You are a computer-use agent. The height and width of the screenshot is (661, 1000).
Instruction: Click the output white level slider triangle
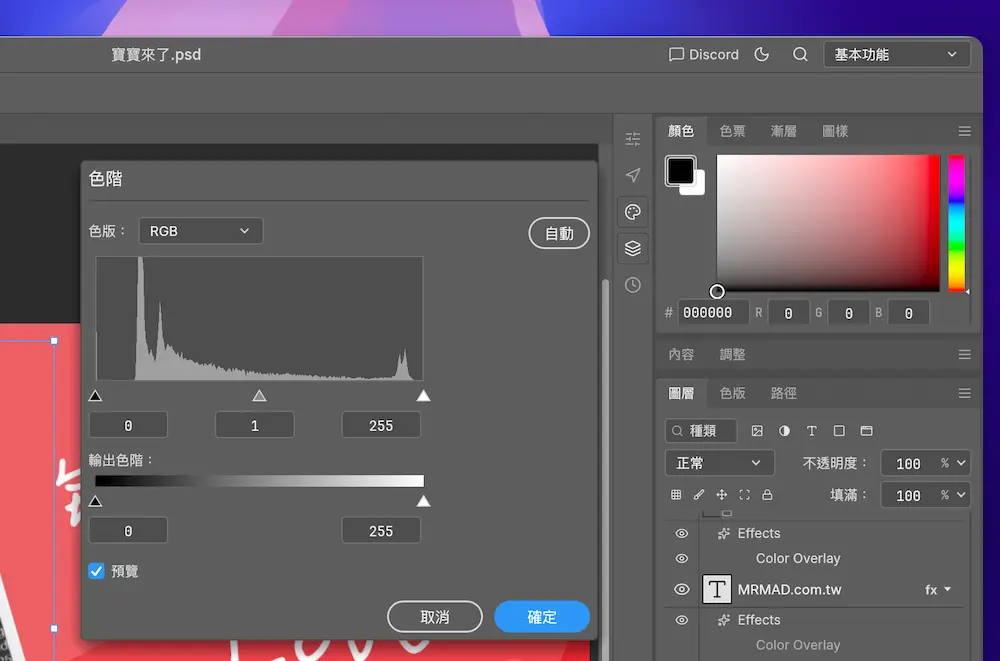423,501
